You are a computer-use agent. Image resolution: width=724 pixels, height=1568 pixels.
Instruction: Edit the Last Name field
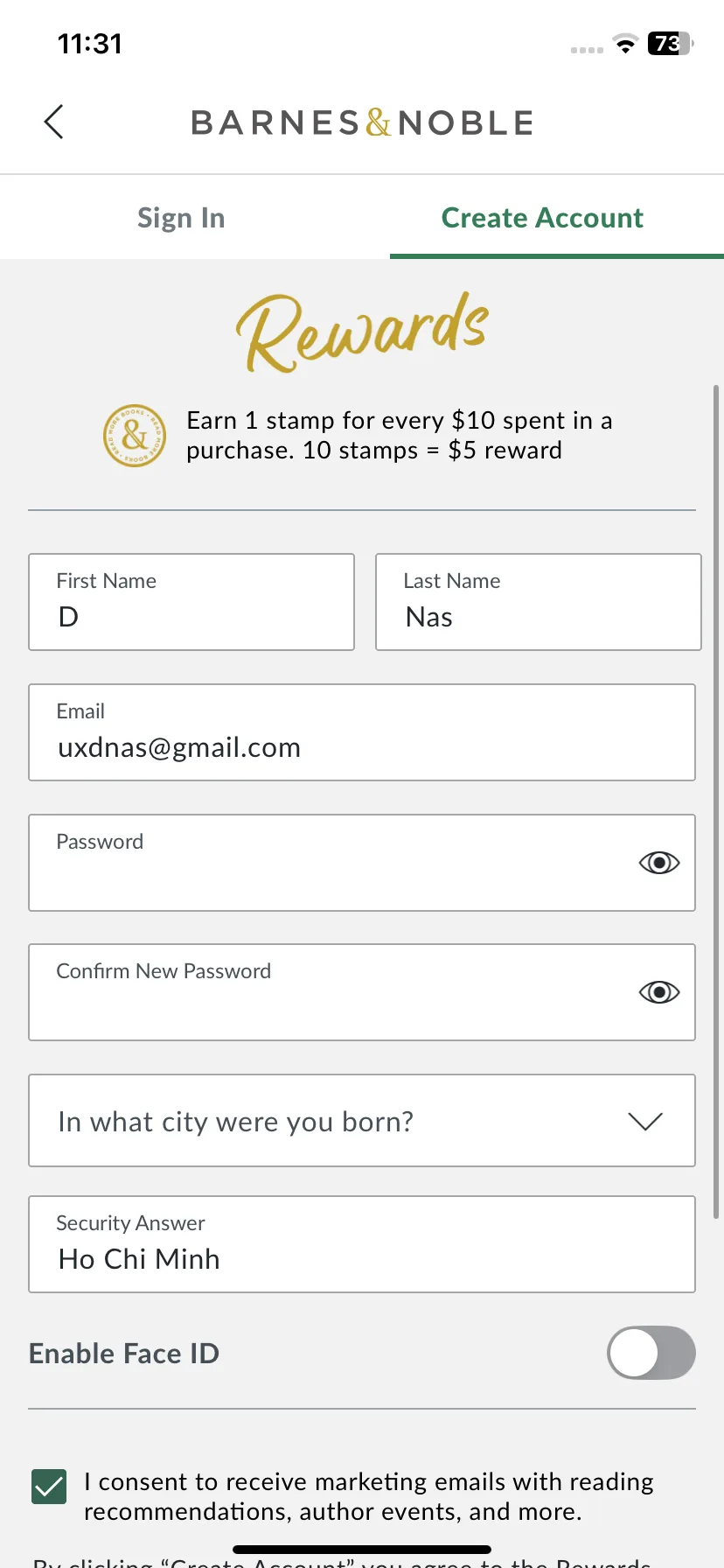pos(539,602)
